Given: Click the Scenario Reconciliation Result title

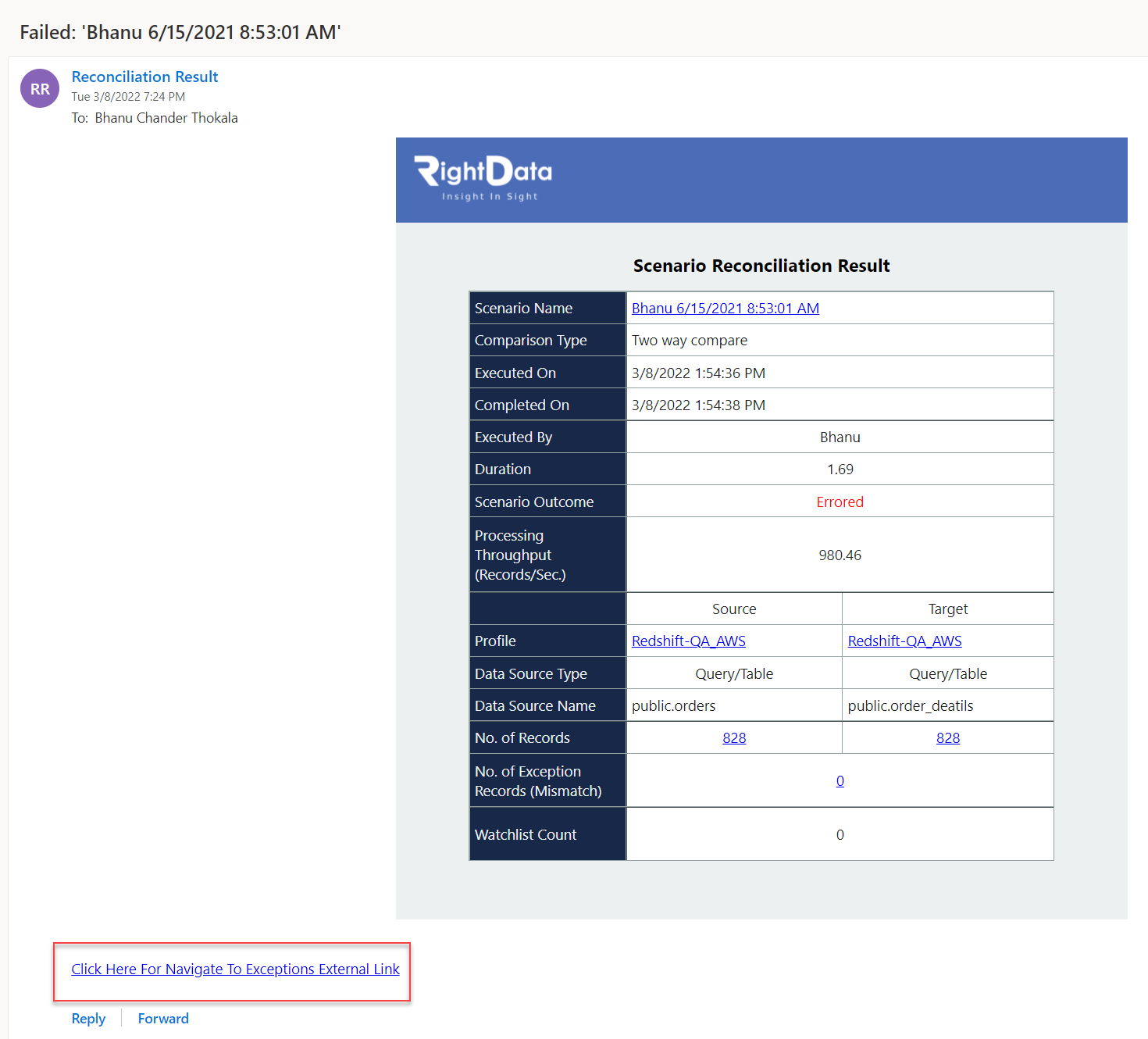Looking at the screenshot, I should [x=761, y=266].
